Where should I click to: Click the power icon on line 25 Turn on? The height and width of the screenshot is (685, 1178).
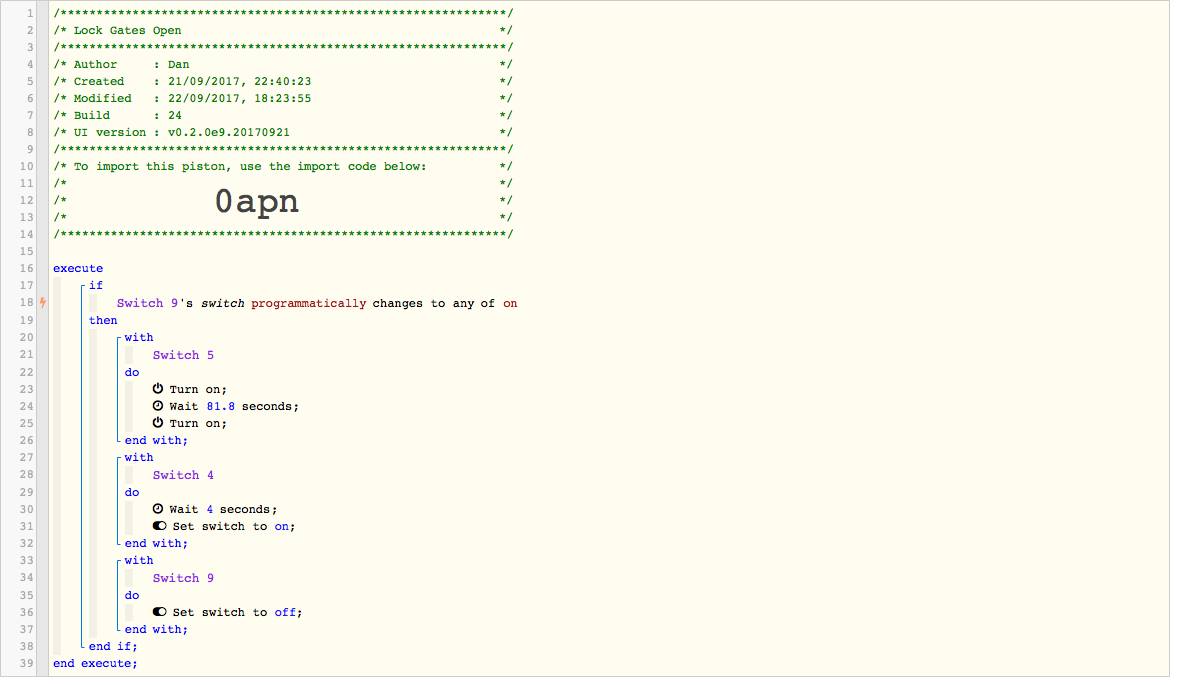(158, 423)
